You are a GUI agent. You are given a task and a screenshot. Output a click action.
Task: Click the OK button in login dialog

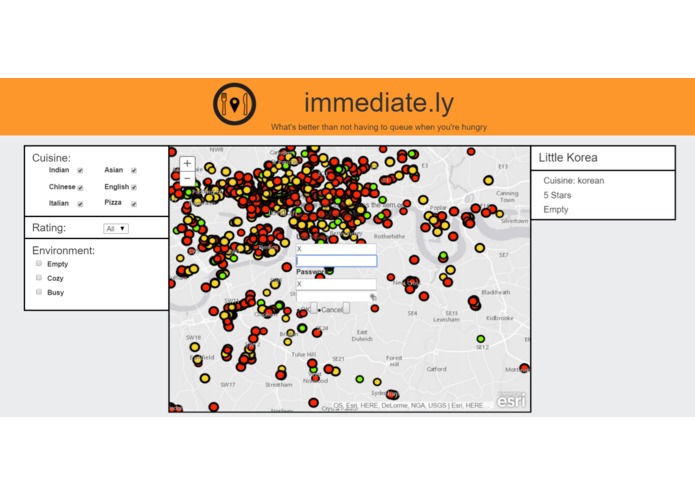coord(314,308)
